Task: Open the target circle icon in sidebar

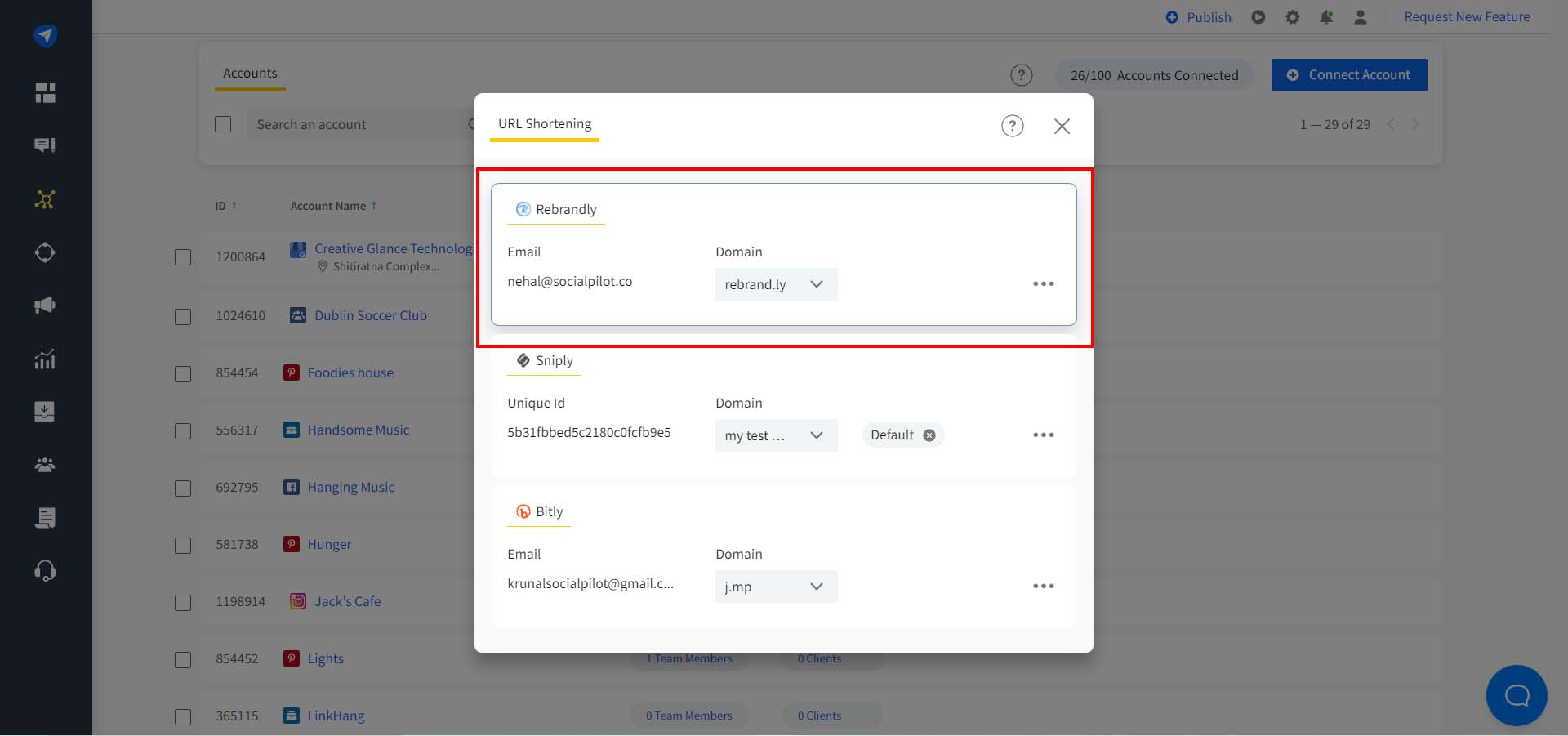Action: tap(45, 252)
